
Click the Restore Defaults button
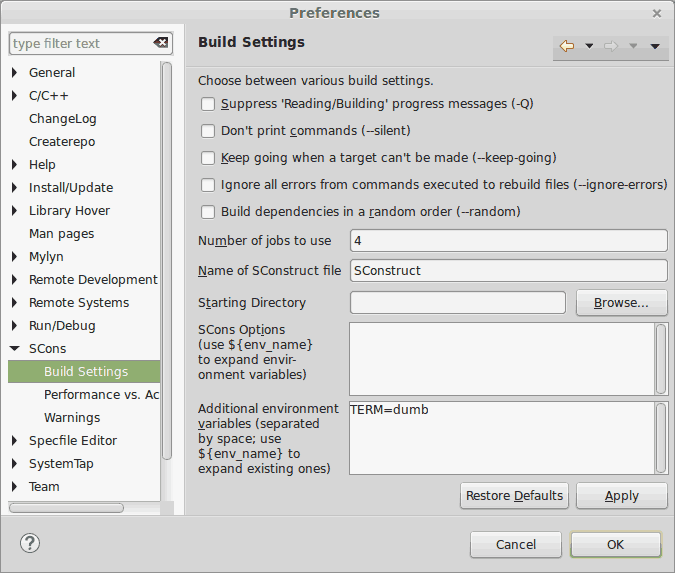click(515, 496)
